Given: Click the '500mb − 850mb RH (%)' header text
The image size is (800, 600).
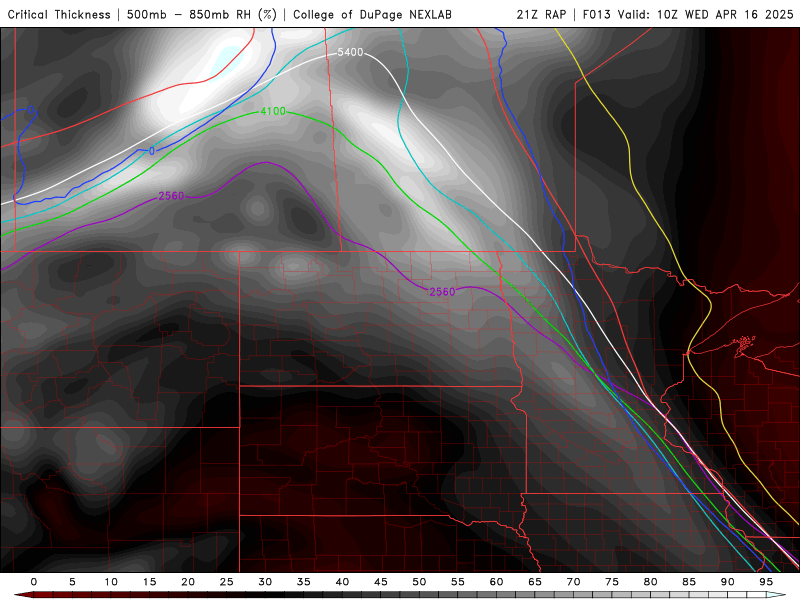Looking at the screenshot, I should tap(202, 14).
